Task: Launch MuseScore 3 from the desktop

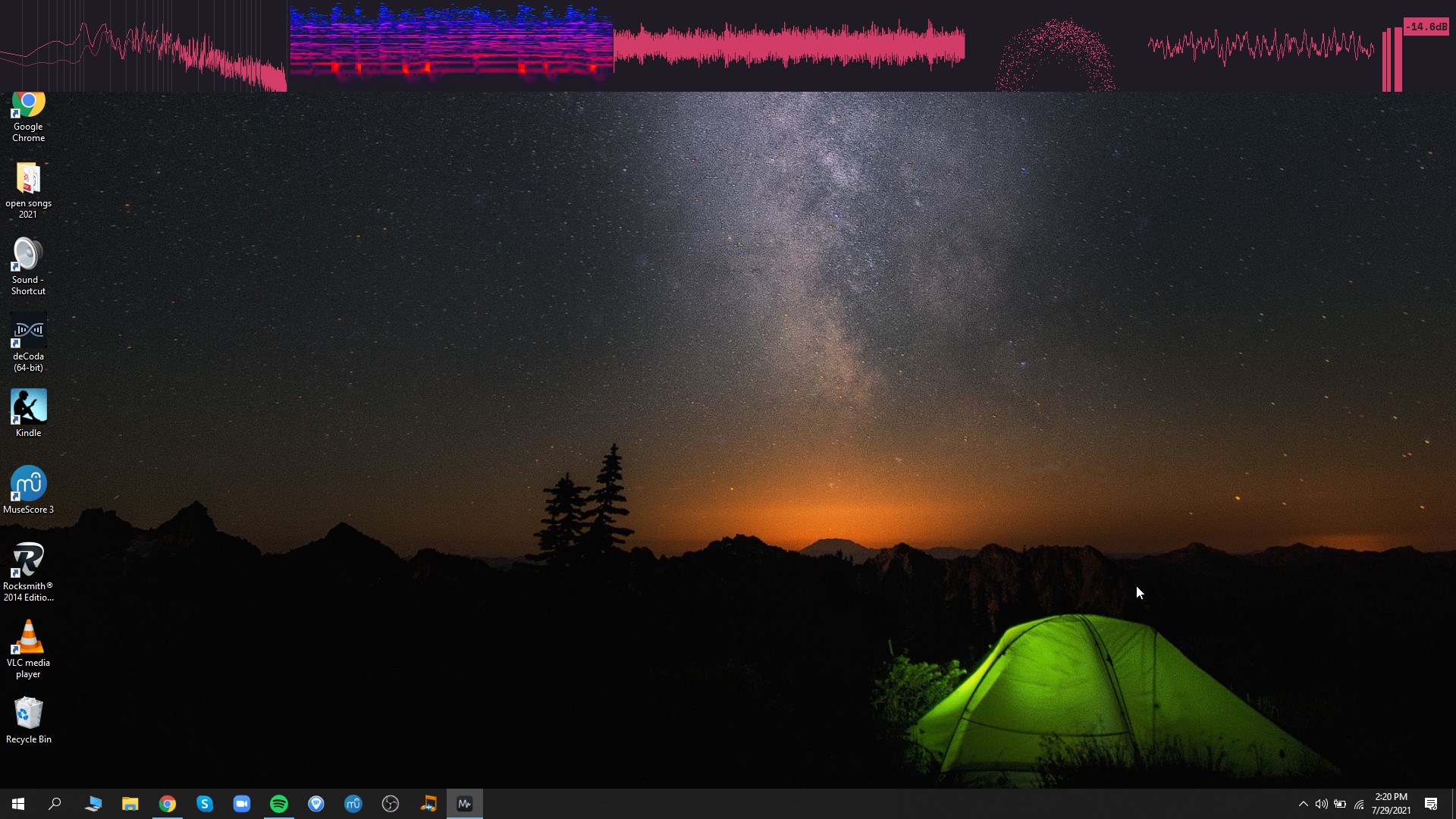Action: click(x=28, y=490)
